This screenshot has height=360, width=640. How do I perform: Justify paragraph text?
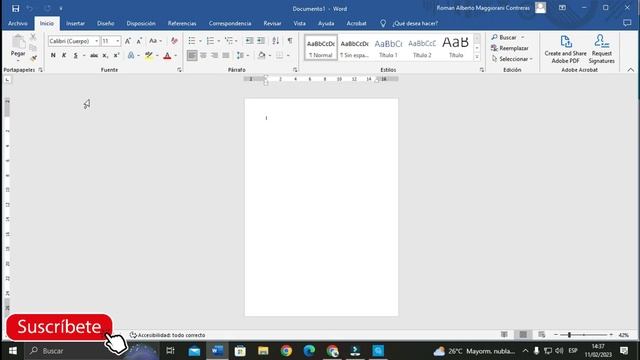(226, 56)
